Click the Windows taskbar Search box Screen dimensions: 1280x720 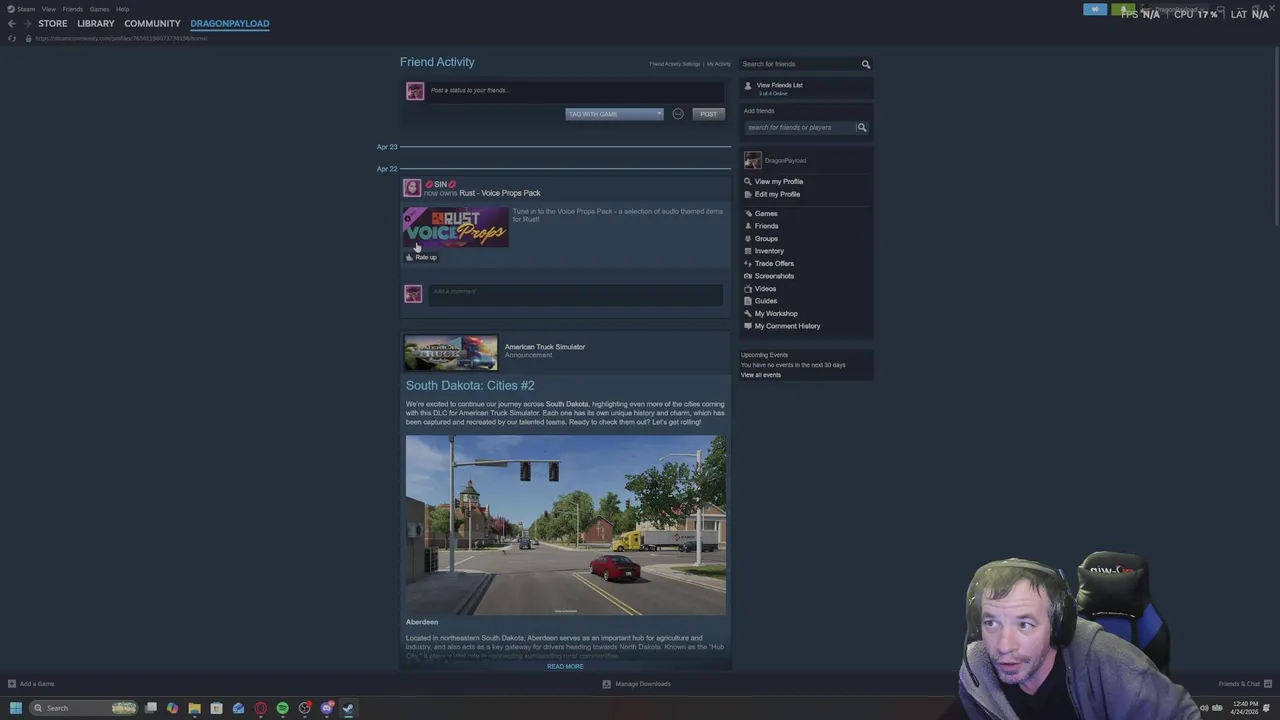pos(84,708)
